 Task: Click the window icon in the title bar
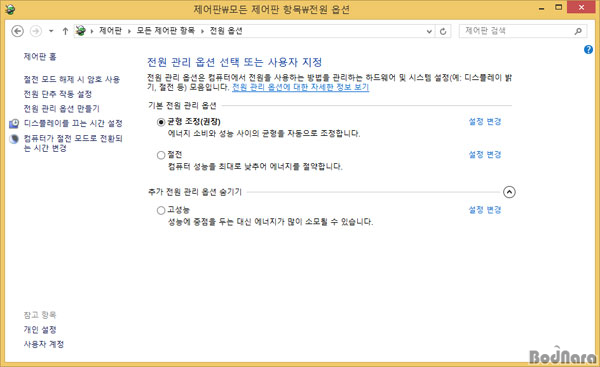coord(10,9)
